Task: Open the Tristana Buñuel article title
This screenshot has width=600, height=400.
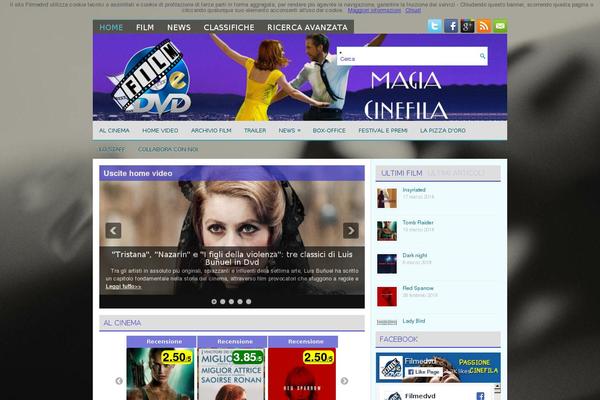Action: tap(232, 258)
